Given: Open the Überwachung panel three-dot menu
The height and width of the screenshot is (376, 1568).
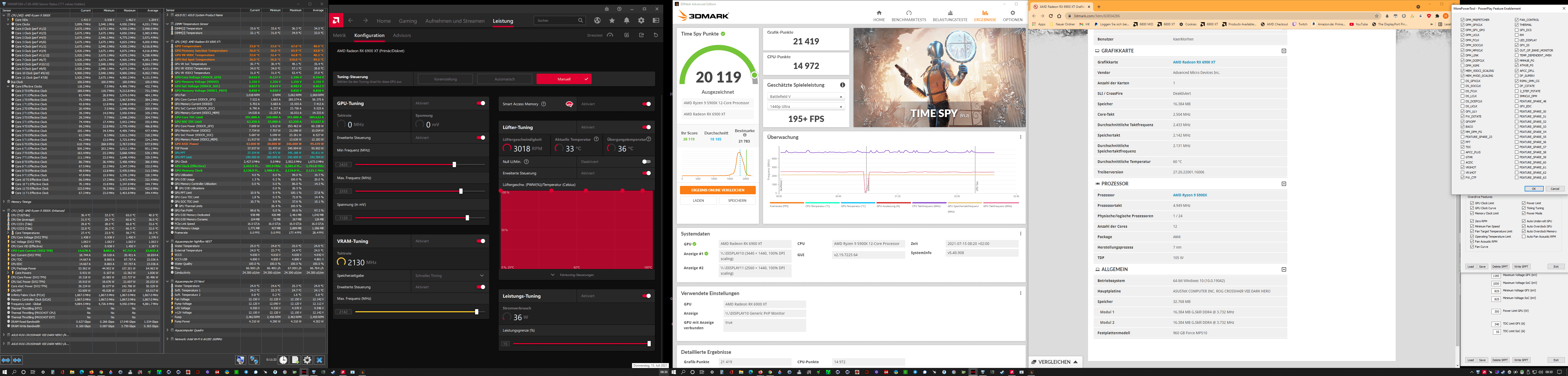Looking at the screenshot, I should point(1021,137).
